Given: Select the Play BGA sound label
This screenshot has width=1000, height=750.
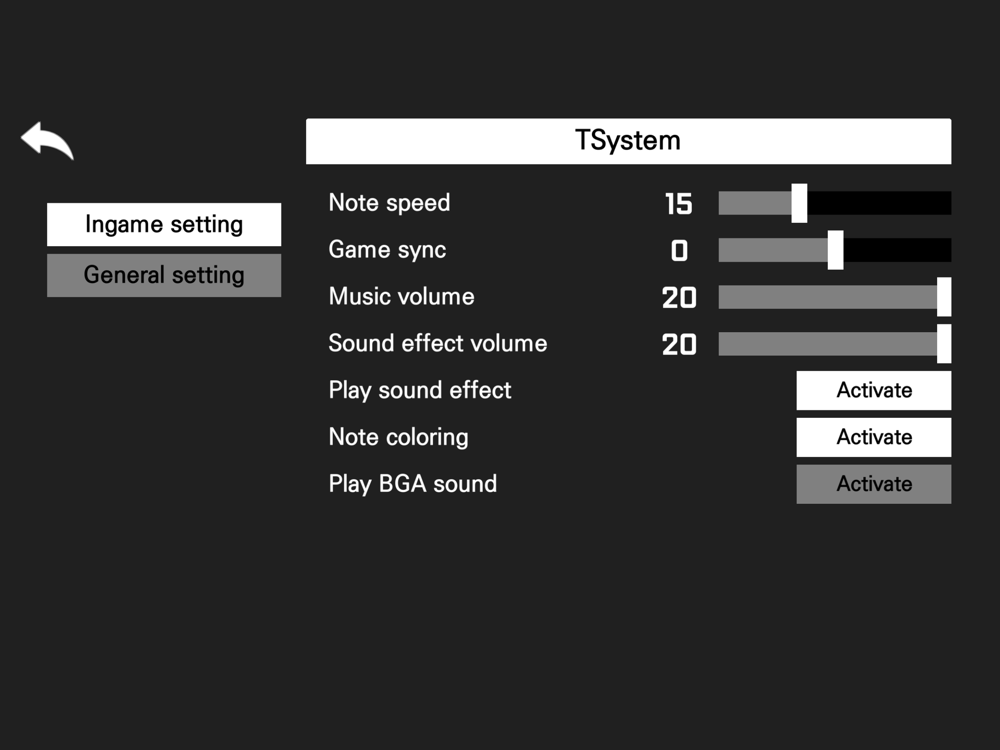Looking at the screenshot, I should click(x=412, y=484).
